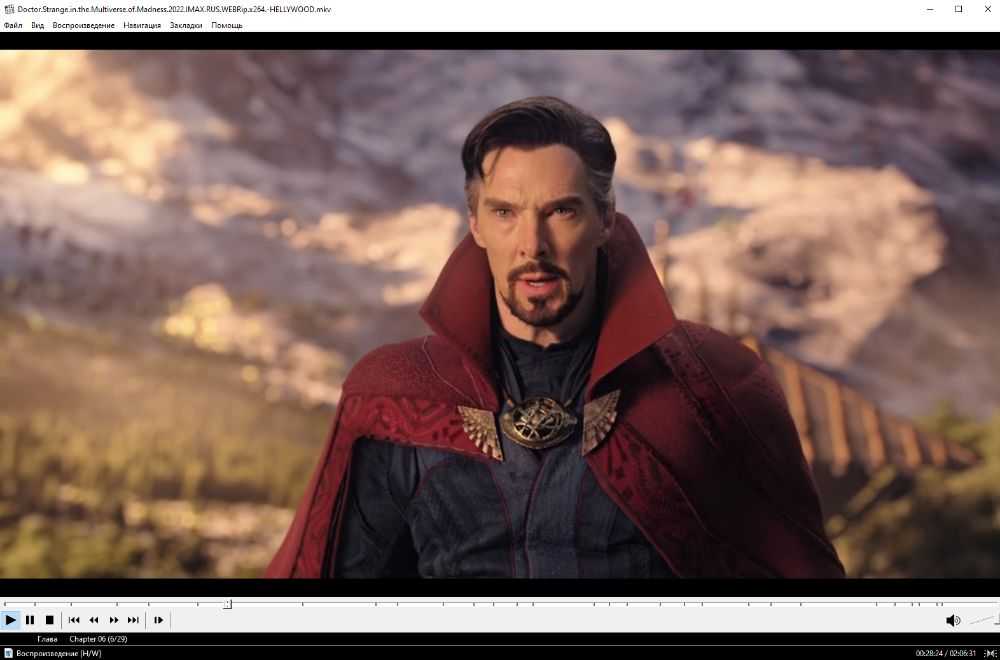The image size is (1000, 660).
Task: Mute the audio with speaker icon
Action: (x=952, y=620)
